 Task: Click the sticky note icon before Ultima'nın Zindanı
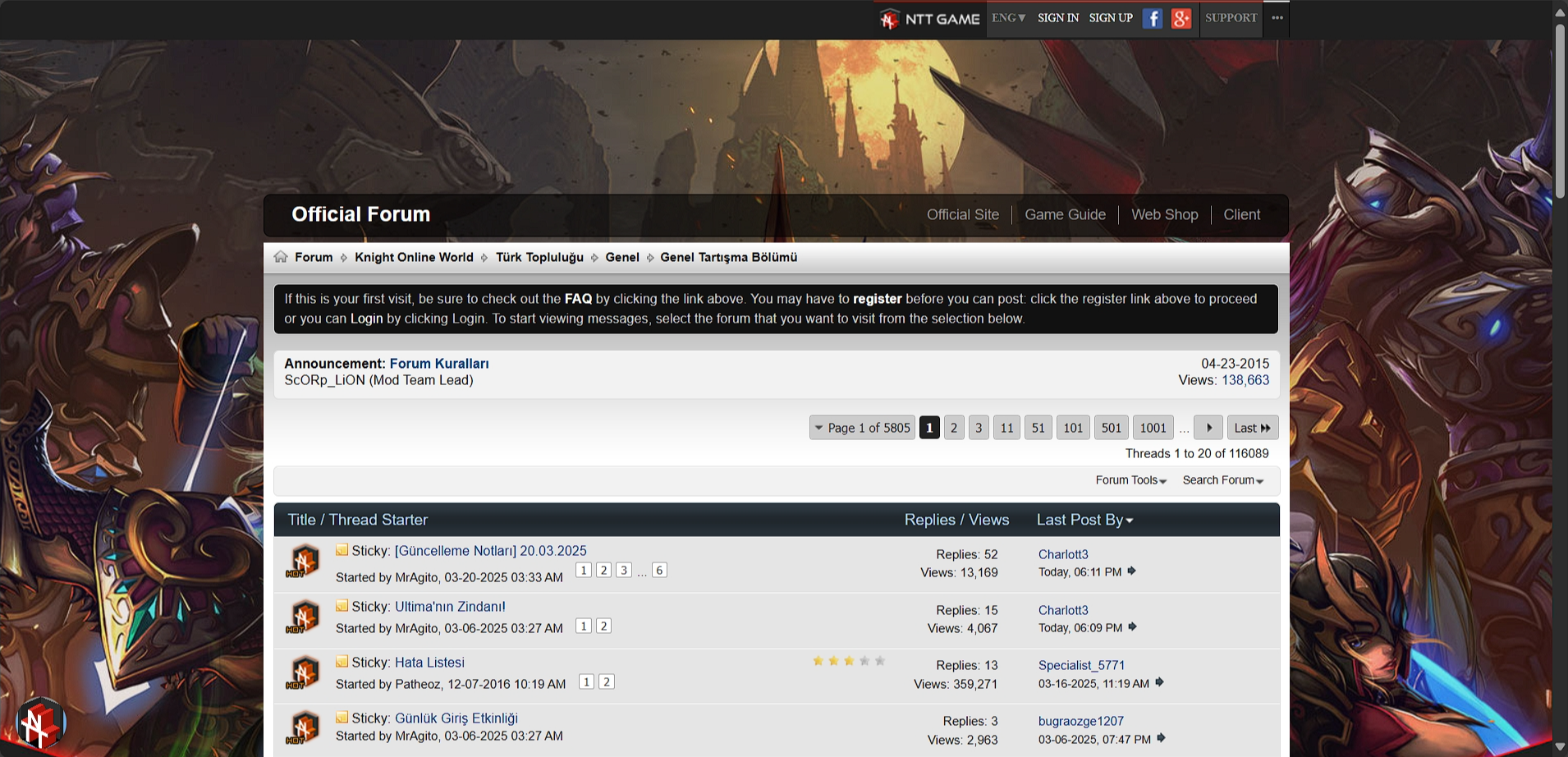click(342, 606)
